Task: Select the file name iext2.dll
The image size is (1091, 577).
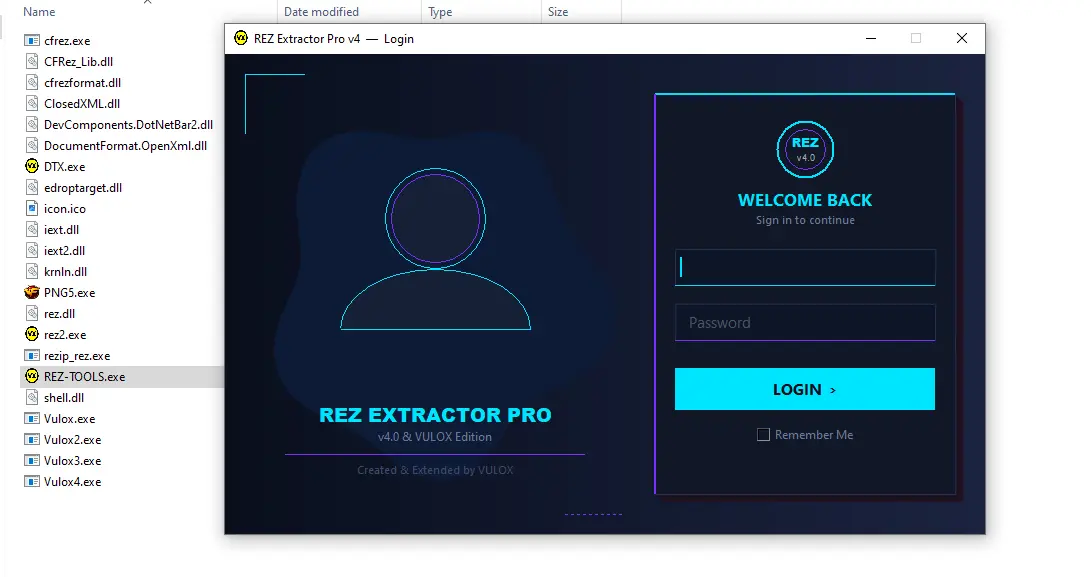Action: (65, 251)
